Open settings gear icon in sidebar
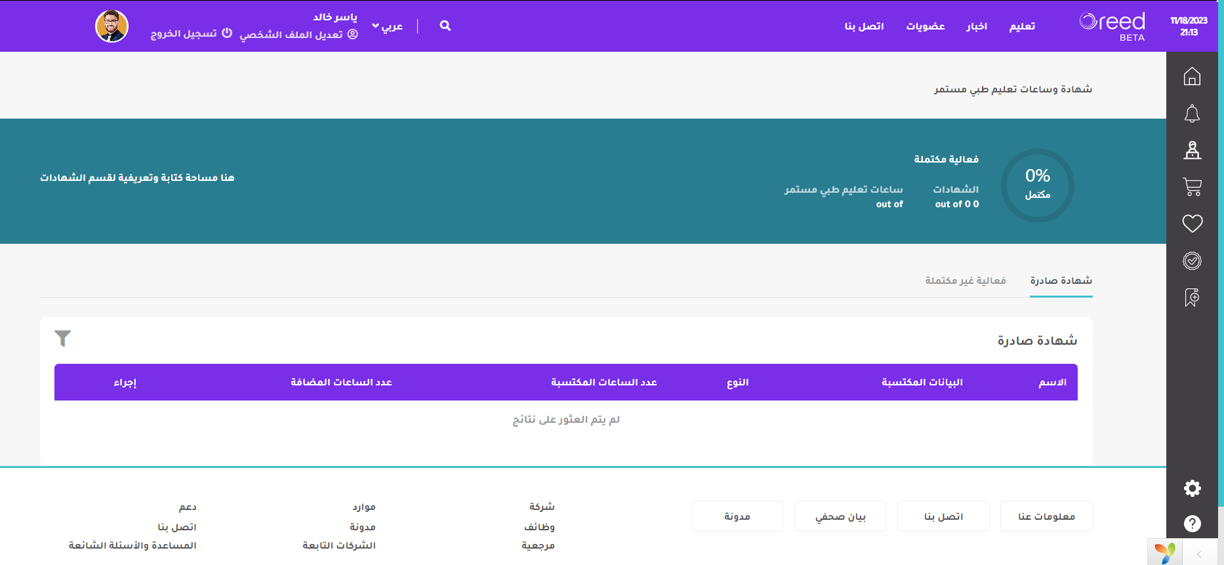 tap(1192, 488)
